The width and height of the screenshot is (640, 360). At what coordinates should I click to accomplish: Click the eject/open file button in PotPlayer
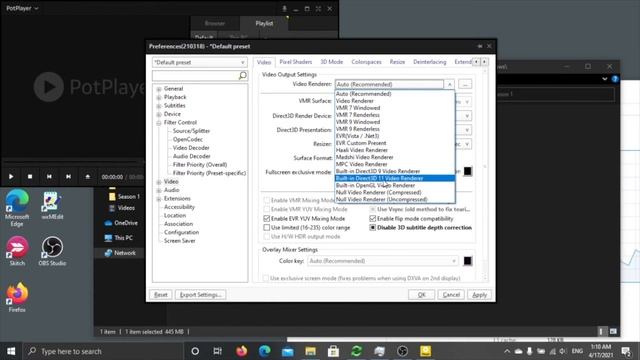click(x=87, y=177)
